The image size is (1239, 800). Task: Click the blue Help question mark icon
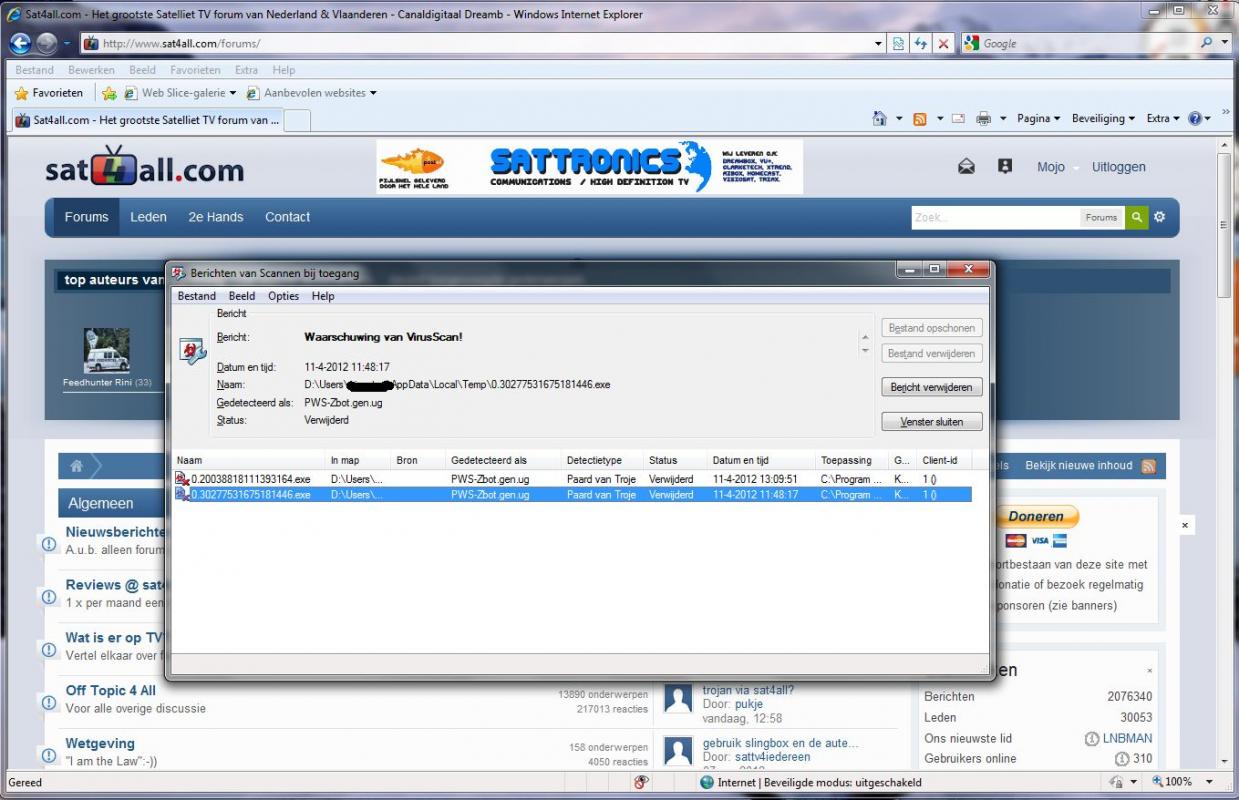tap(1195, 118)
